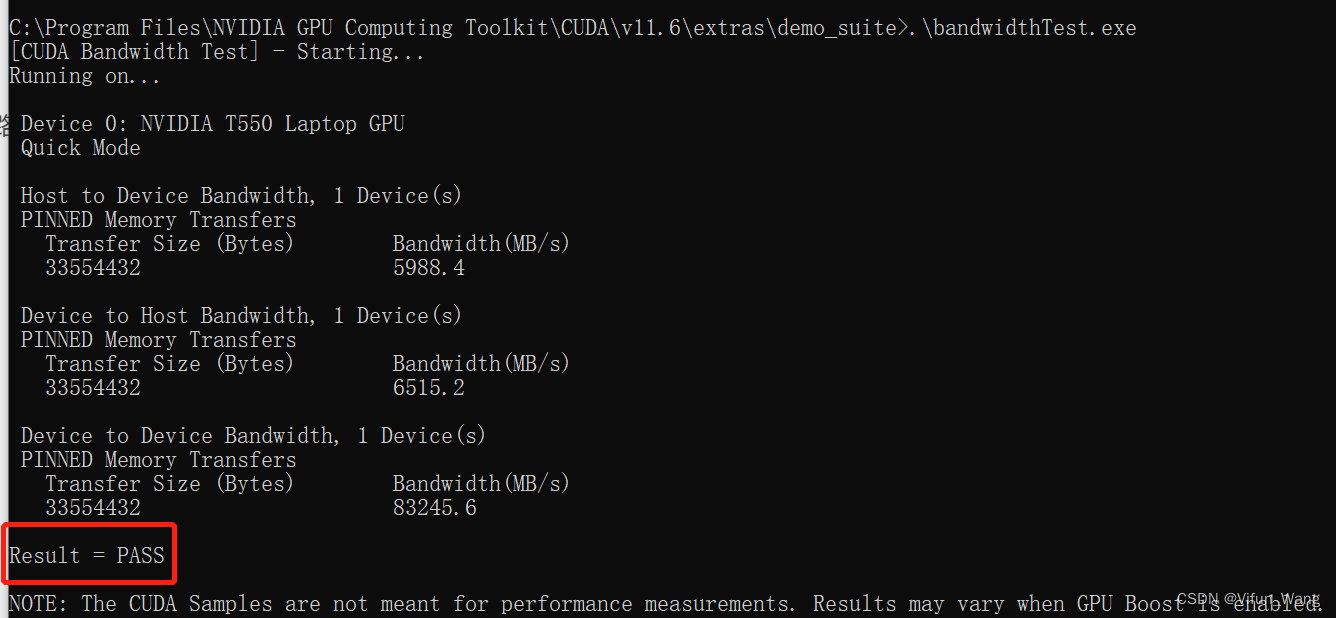Click the highlighted Result = PASS text

[x=87, y=555]
